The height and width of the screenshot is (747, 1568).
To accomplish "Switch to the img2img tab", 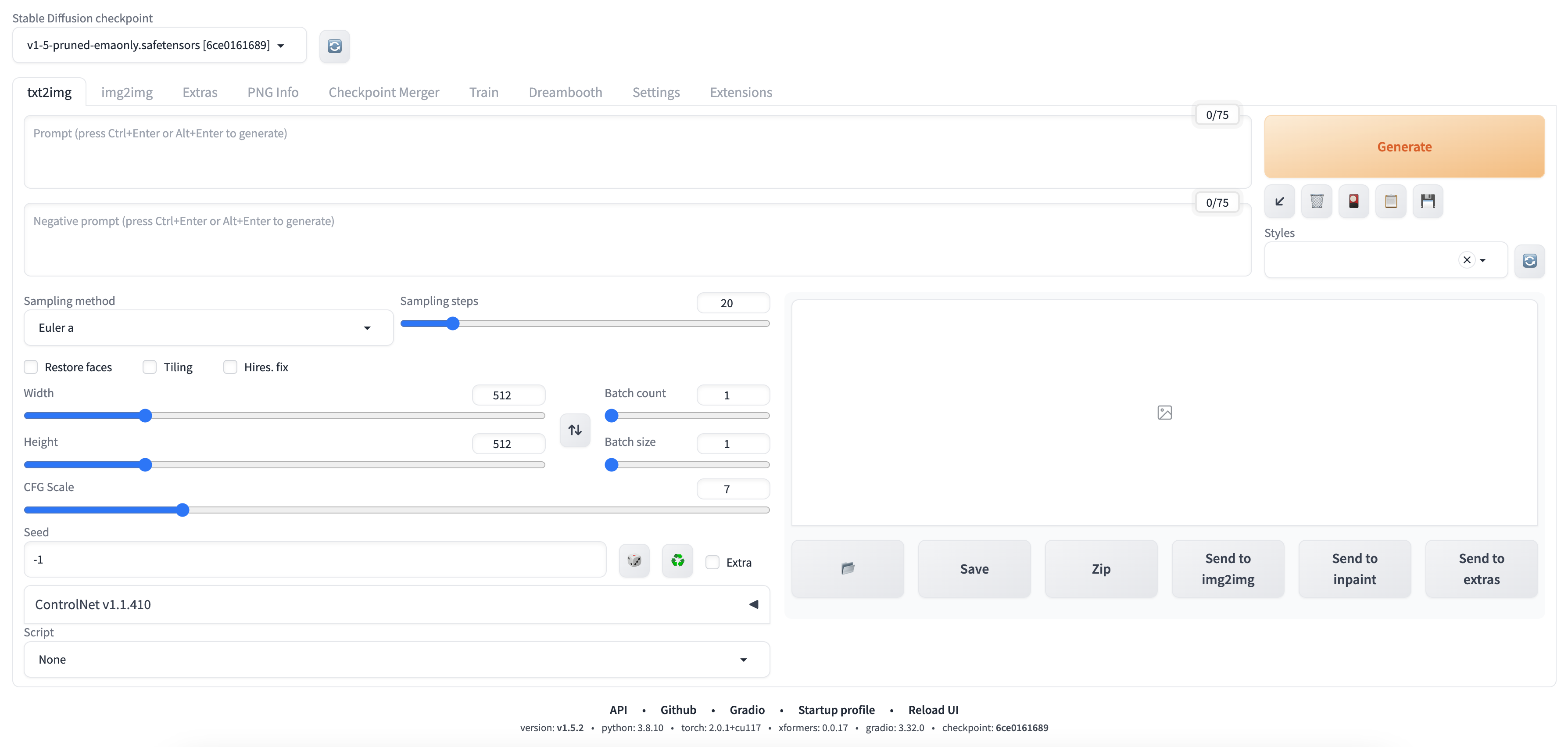I will click(127, 93).
